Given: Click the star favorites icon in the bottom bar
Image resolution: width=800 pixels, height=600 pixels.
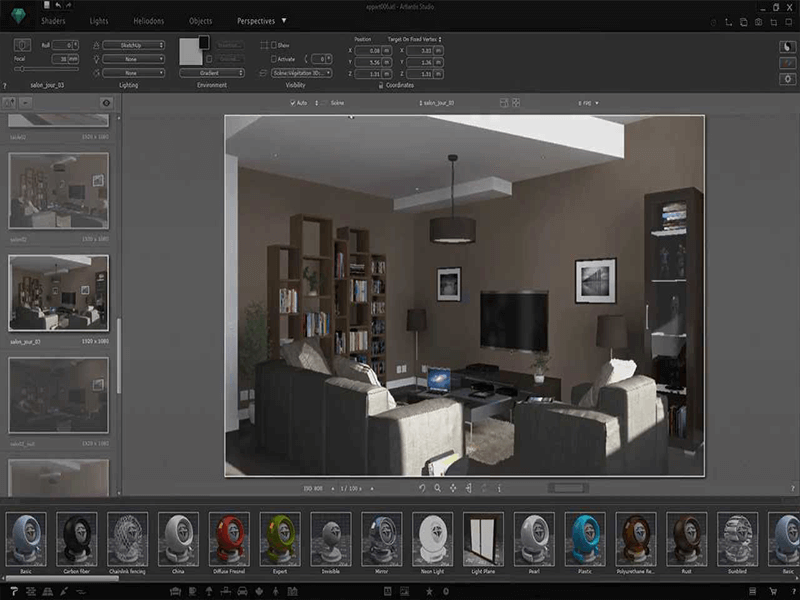Looking at the screenshot, I should coord(429,592).
